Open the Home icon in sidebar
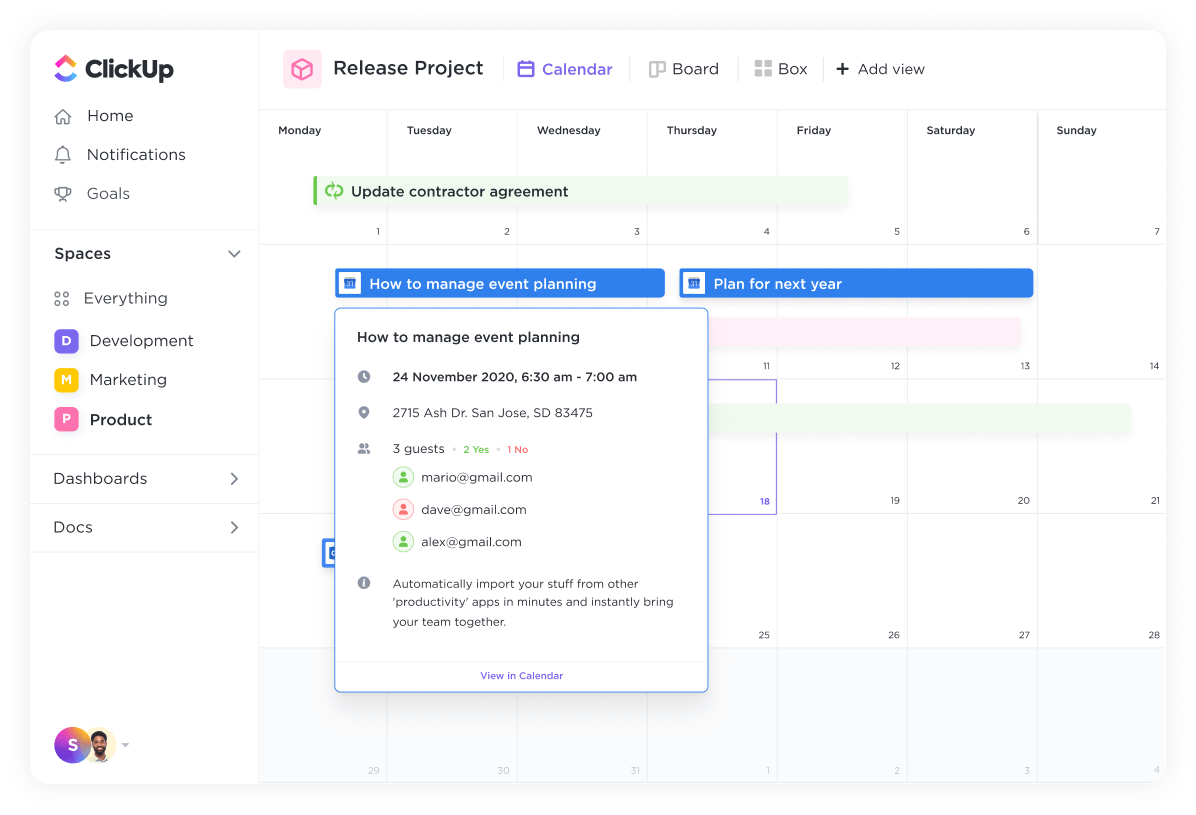This screenshot has width=1196, height=815. [63, 116]
